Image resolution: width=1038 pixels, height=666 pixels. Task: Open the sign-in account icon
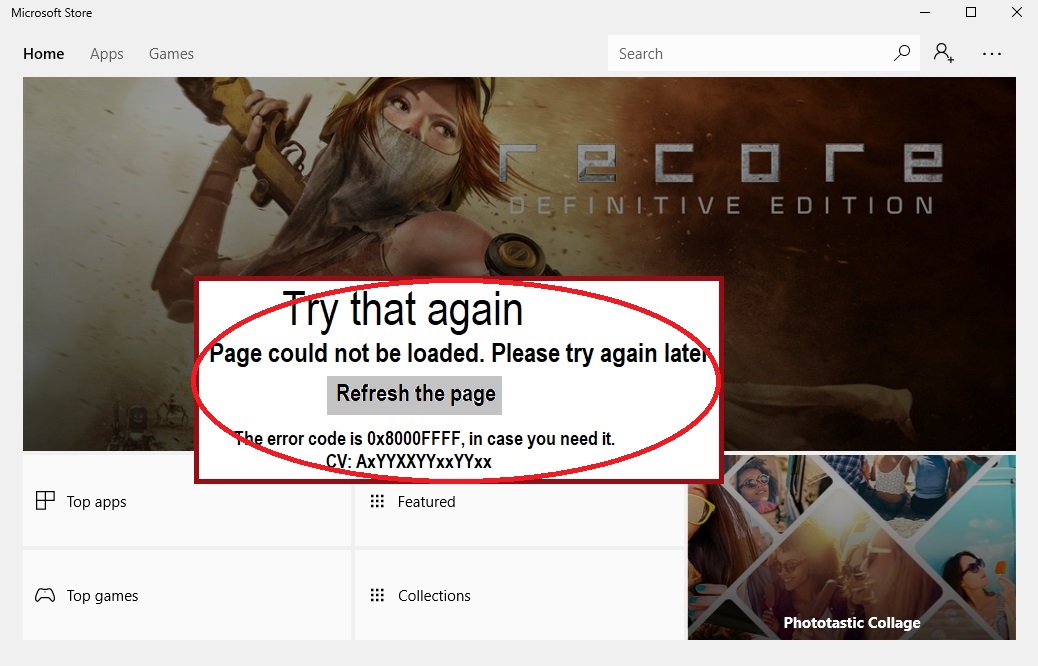click(x=943, y=53)
